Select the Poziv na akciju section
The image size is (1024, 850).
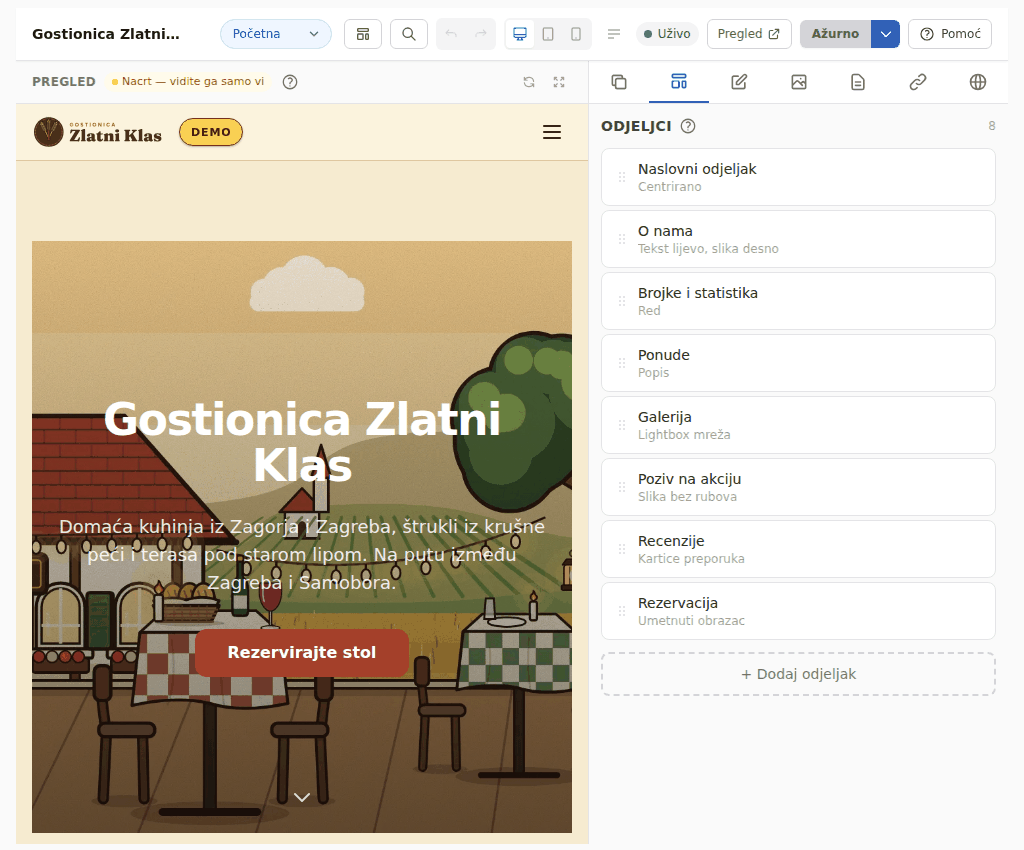click(x=798, y=487)
